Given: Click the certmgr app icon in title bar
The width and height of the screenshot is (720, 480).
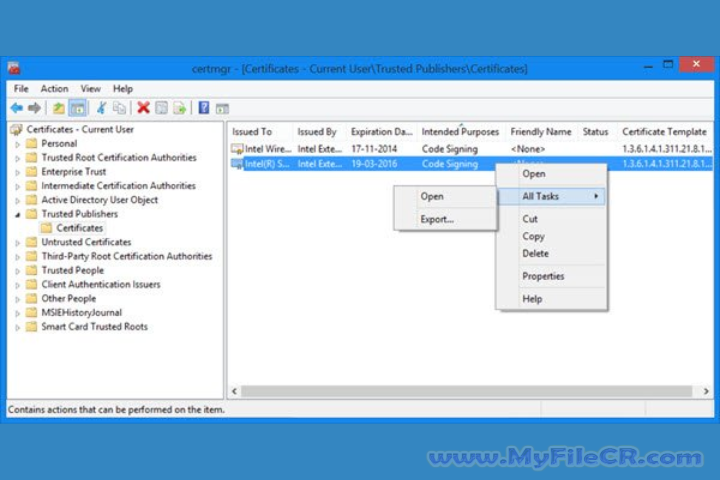Looking at the screenshot, I should point(14,68).
